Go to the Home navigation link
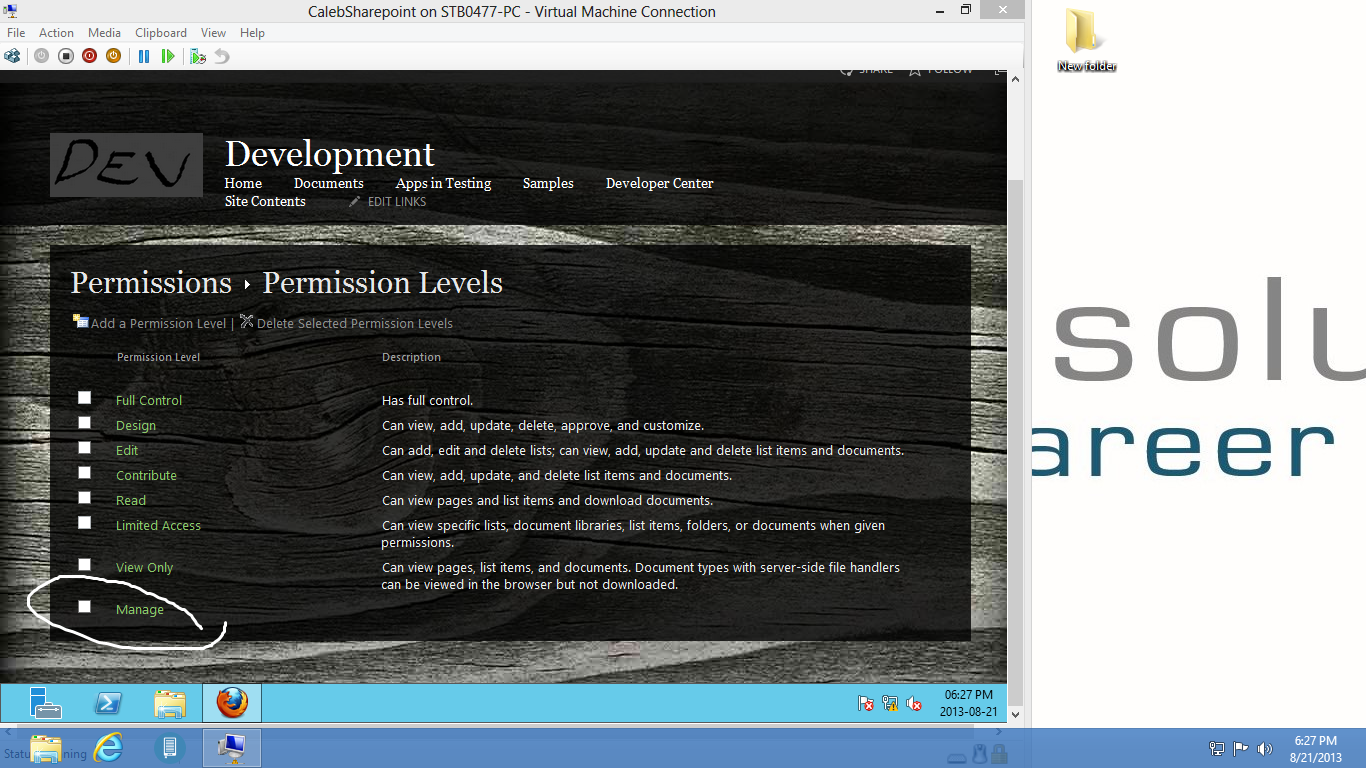The width and height of the screenshot is (1366, 768). pos(243,184)
